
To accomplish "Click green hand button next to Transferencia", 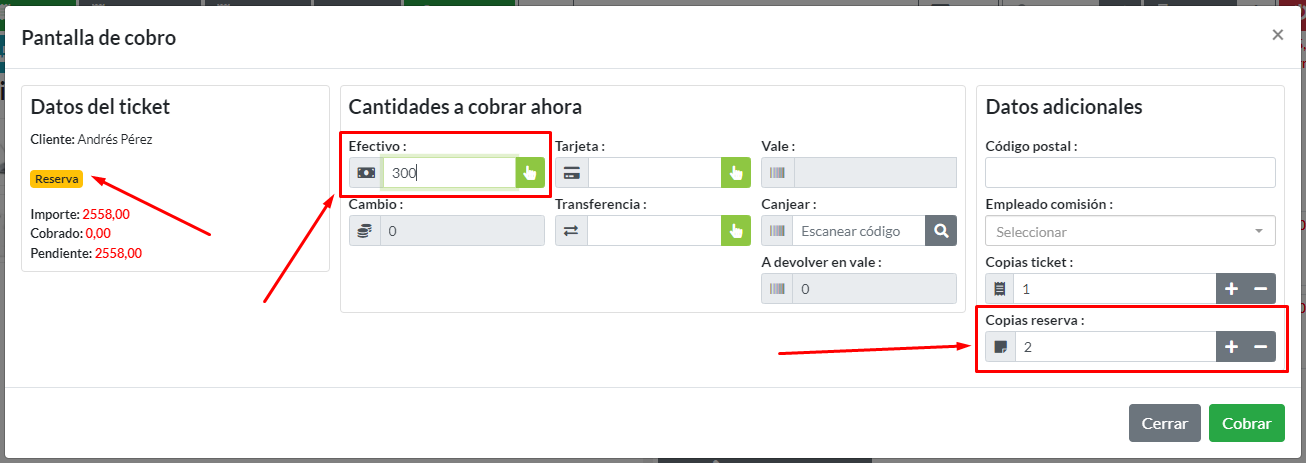I will pos(735,231).
